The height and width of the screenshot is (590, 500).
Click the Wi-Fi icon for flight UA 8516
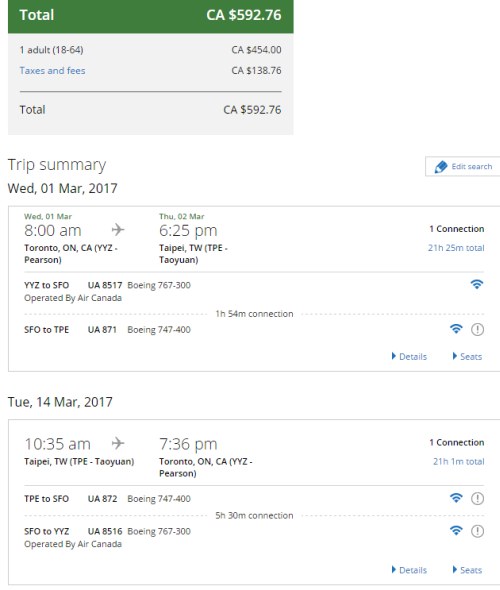(x=456, y=531)
